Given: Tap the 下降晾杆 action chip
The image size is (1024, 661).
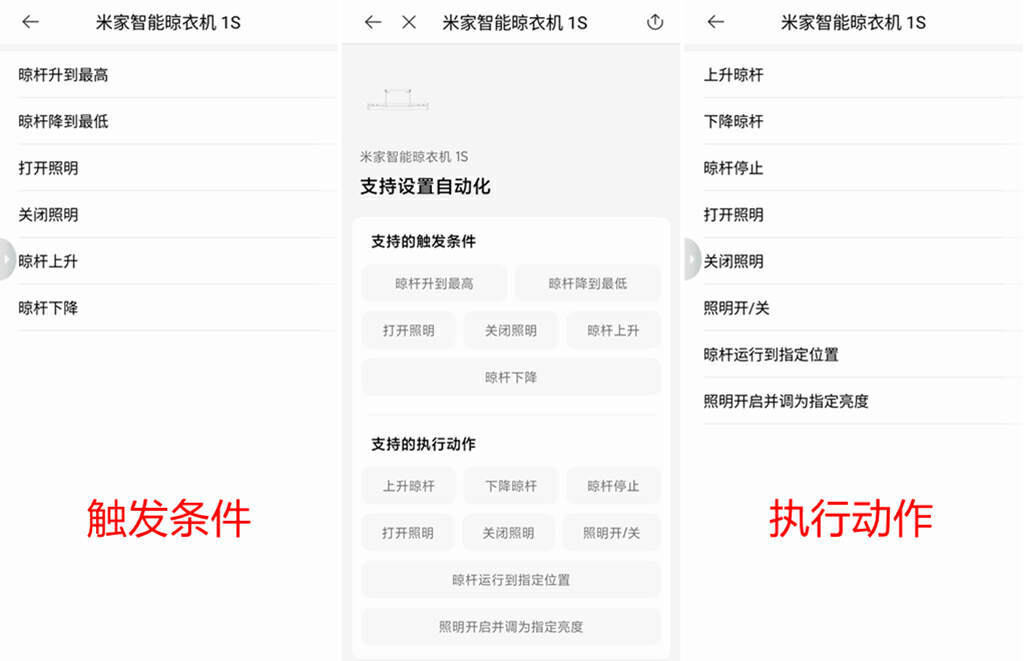Looking at the screenshot, I should click(x=511, y=486).
